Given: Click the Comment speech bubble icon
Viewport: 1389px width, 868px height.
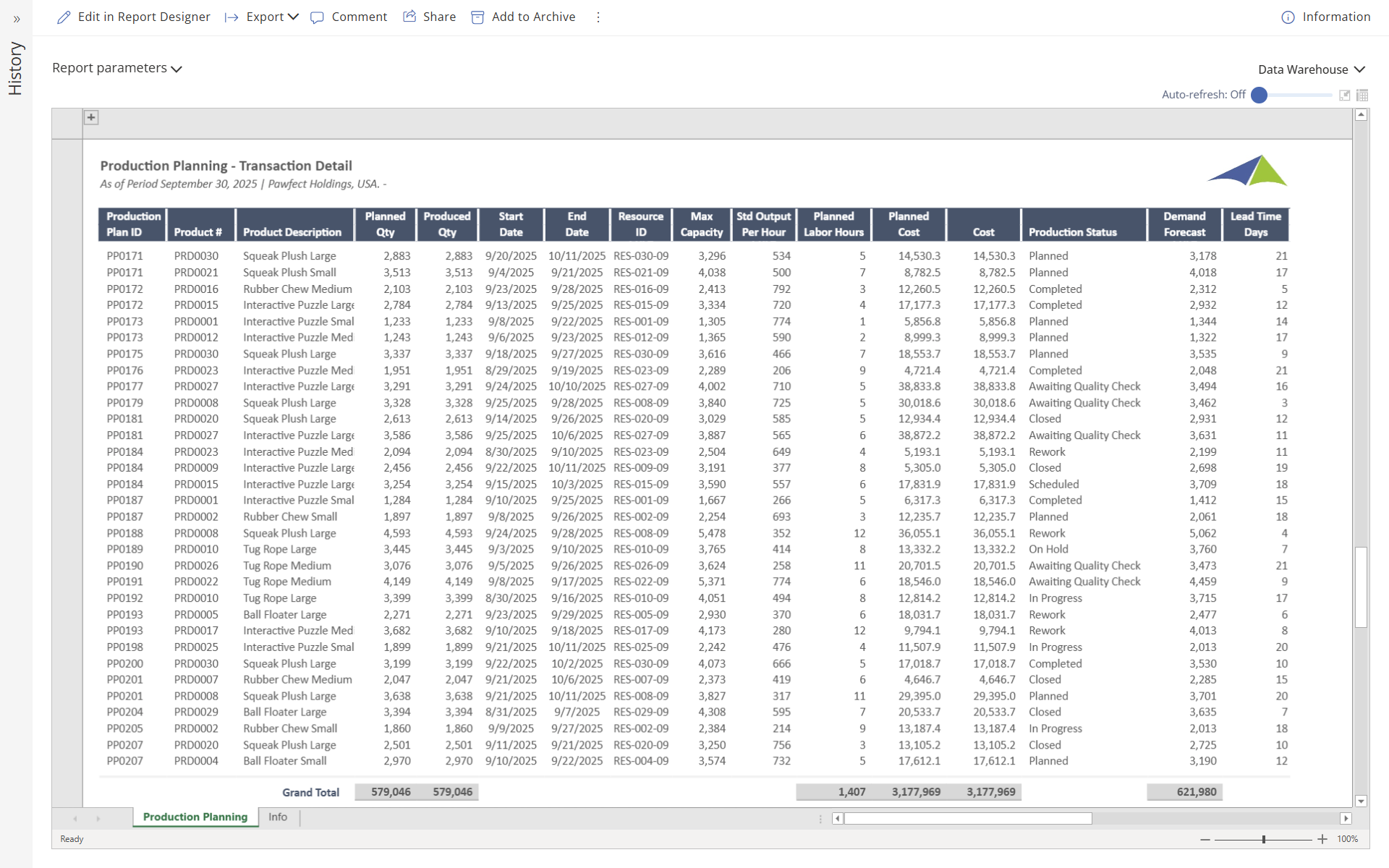Looking at the screenshot, I should tap(317, 17).
